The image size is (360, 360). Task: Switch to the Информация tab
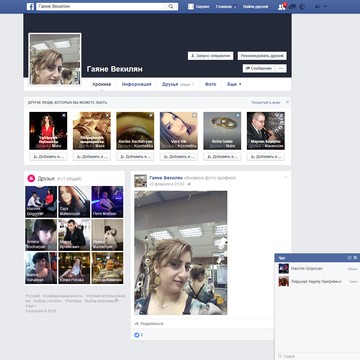(136, 84)
